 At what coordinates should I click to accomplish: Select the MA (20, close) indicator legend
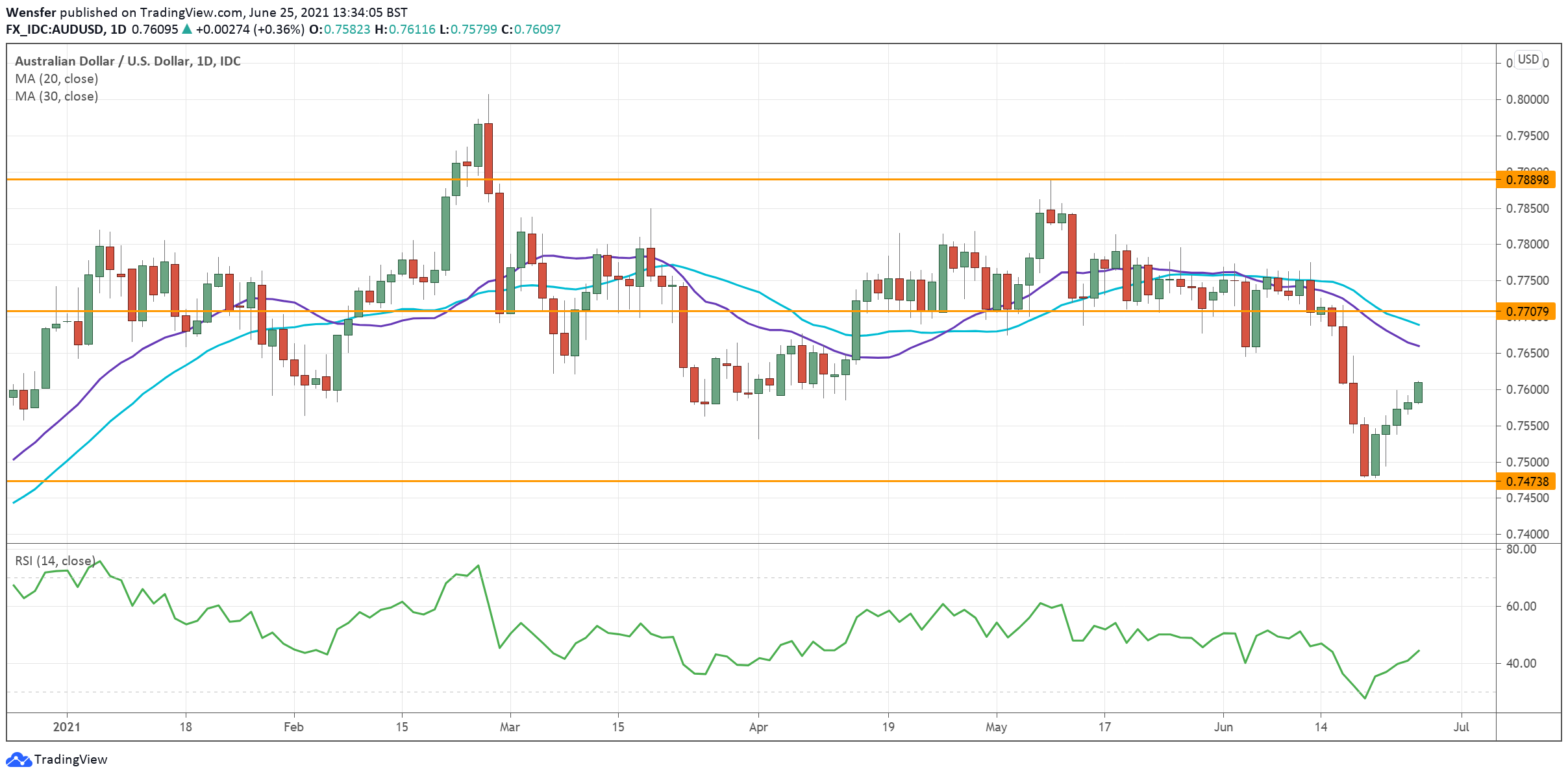coord(56,79)
